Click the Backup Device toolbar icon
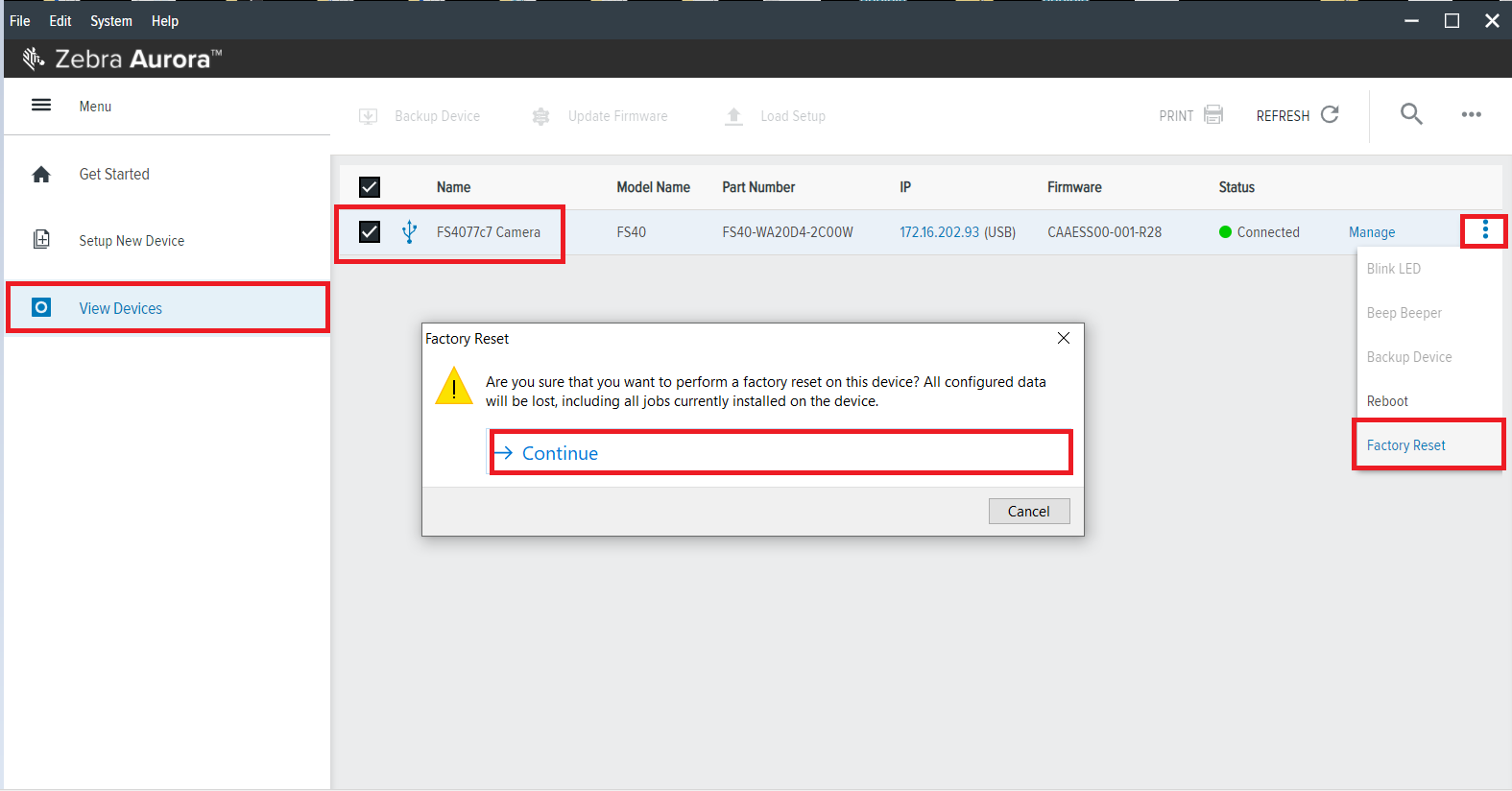Viewport: 1512px width, 791px height. pyautogui.click(x=369, y=116)
